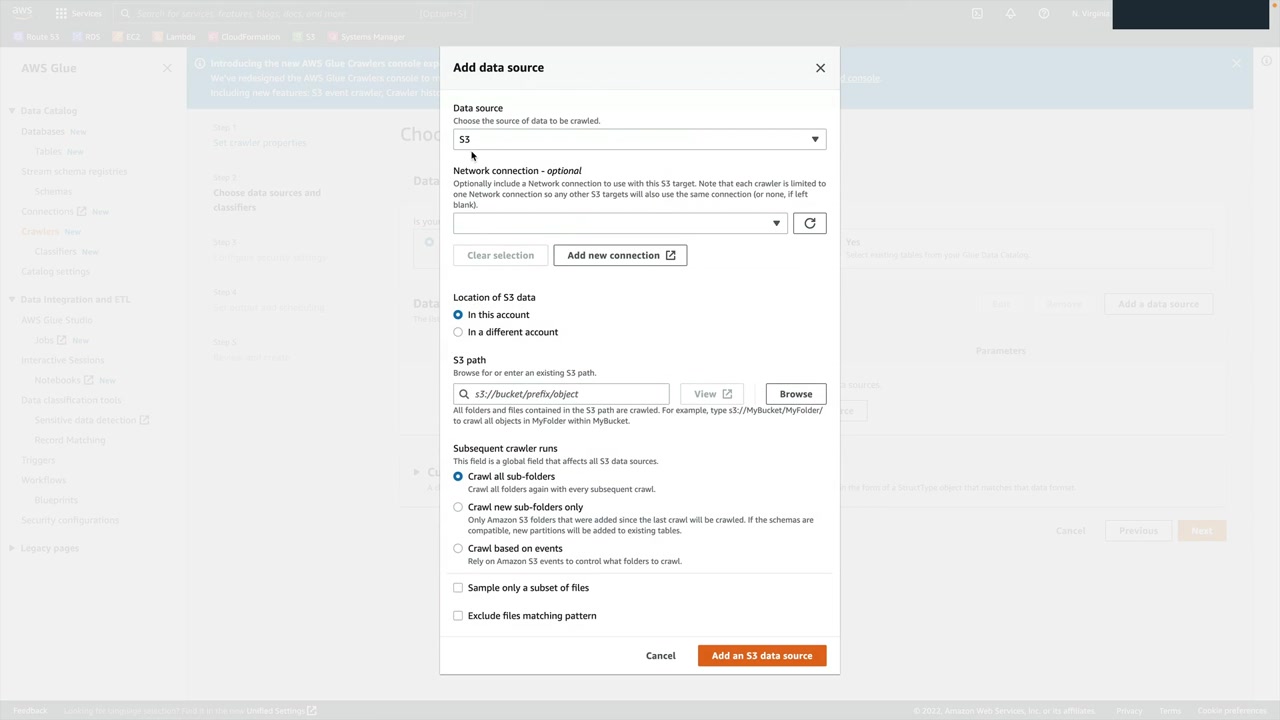Click Add new connection button

coord(620,255)
